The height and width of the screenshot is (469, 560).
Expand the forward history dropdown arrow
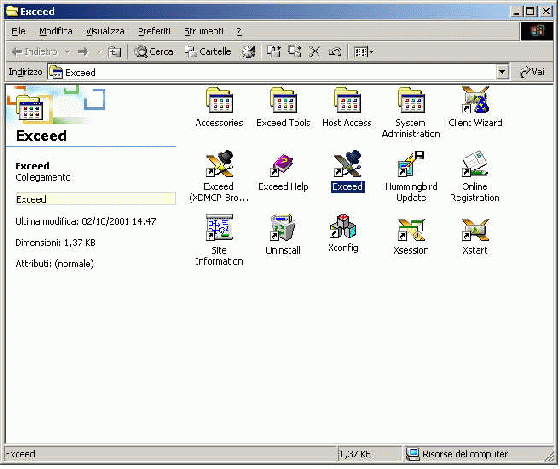(99, 52)
